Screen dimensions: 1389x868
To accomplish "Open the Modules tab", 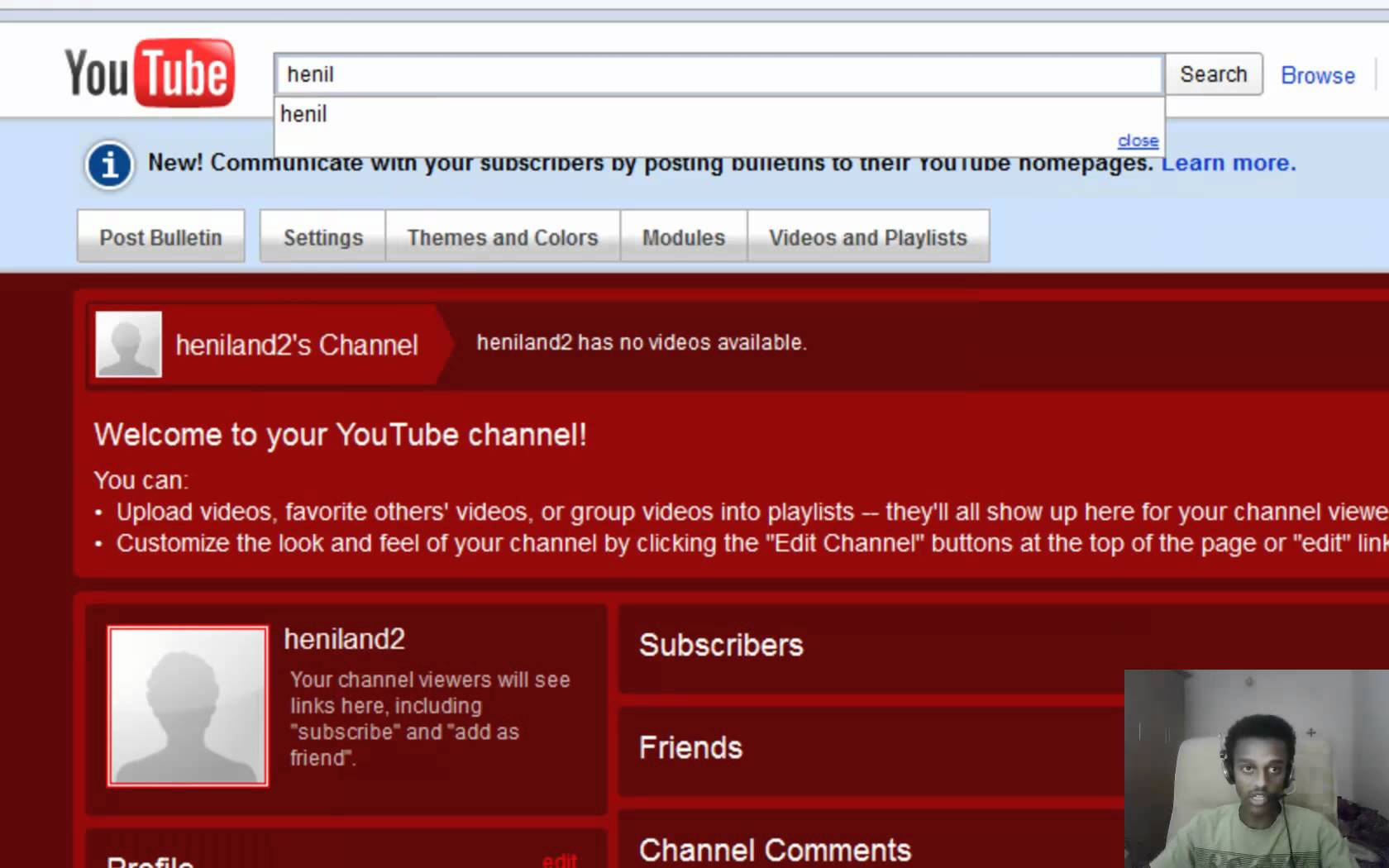I will (684, 237).
